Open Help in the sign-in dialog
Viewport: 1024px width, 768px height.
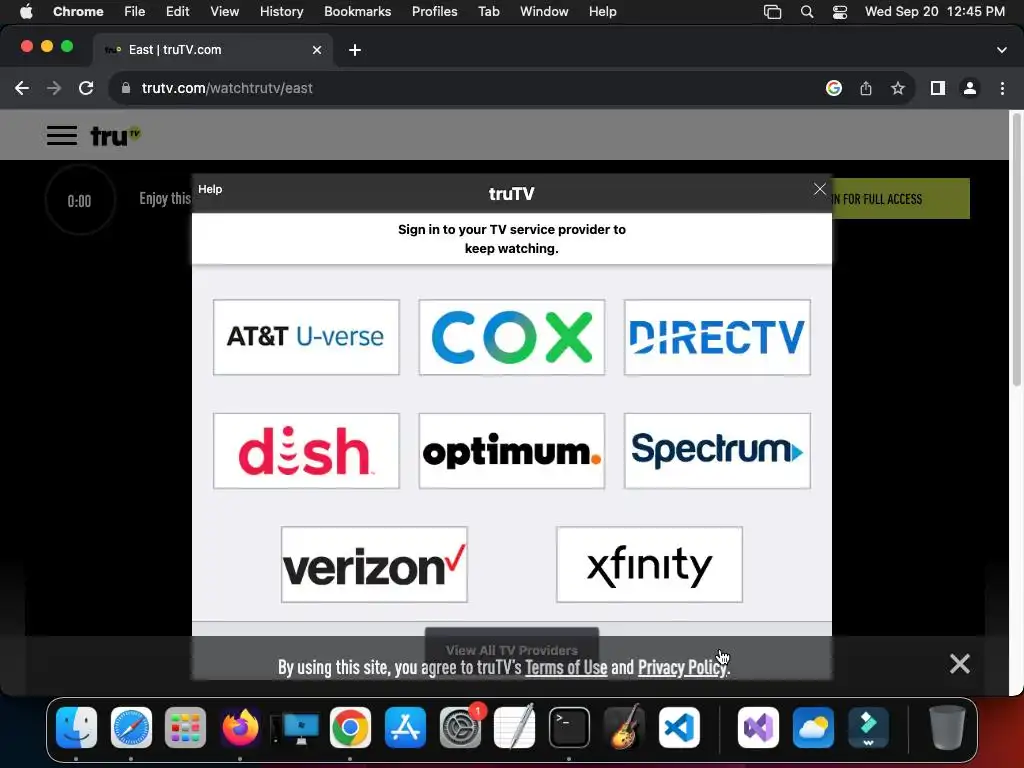(210, 189)
